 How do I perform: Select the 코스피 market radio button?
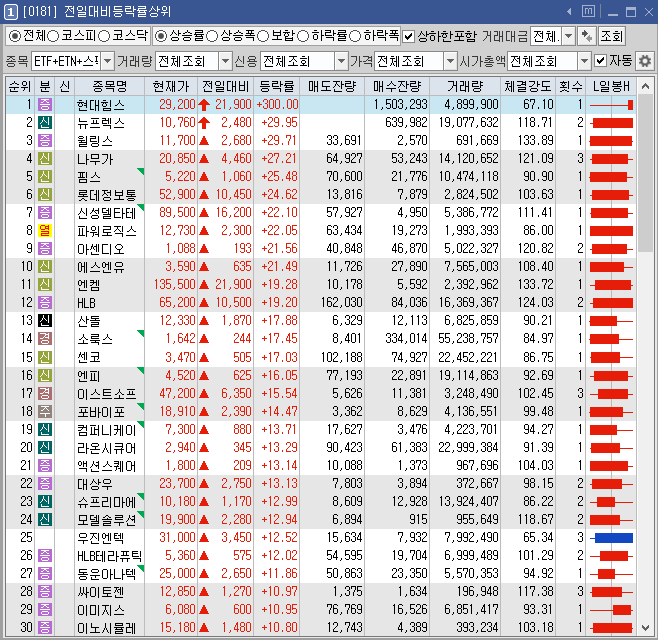click(53, 36)
